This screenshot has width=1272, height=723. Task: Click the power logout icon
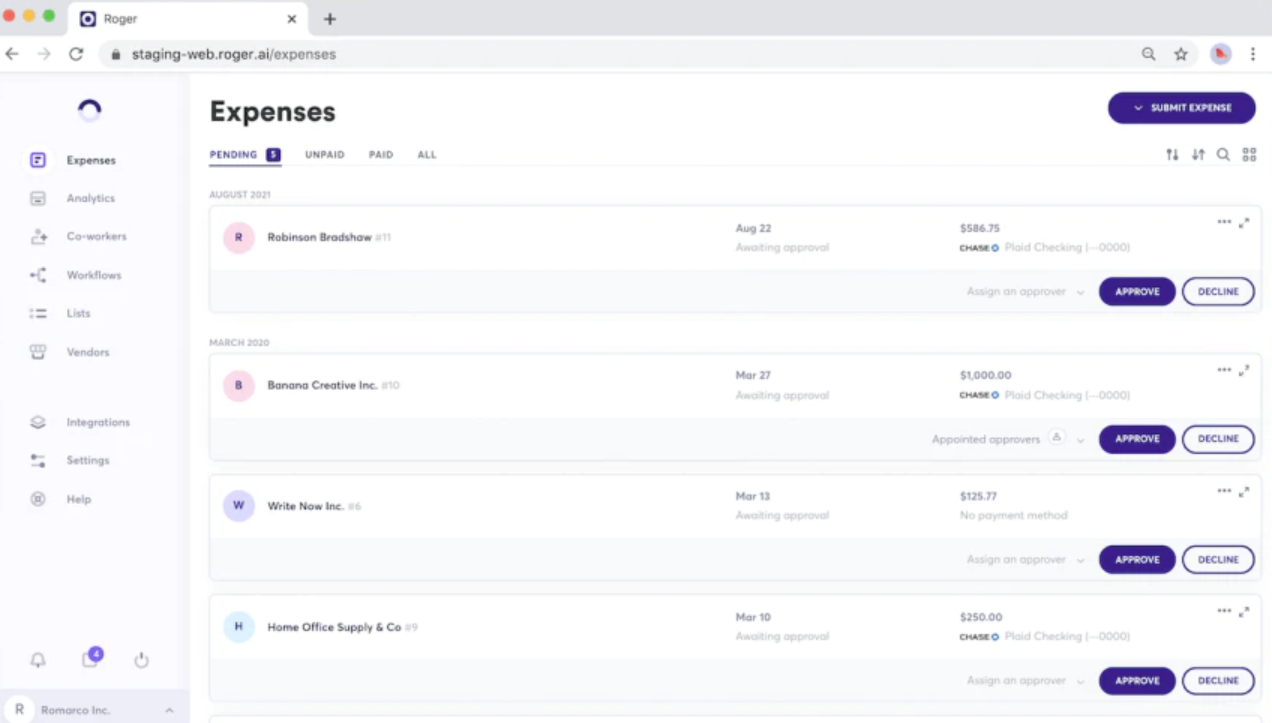141,660
